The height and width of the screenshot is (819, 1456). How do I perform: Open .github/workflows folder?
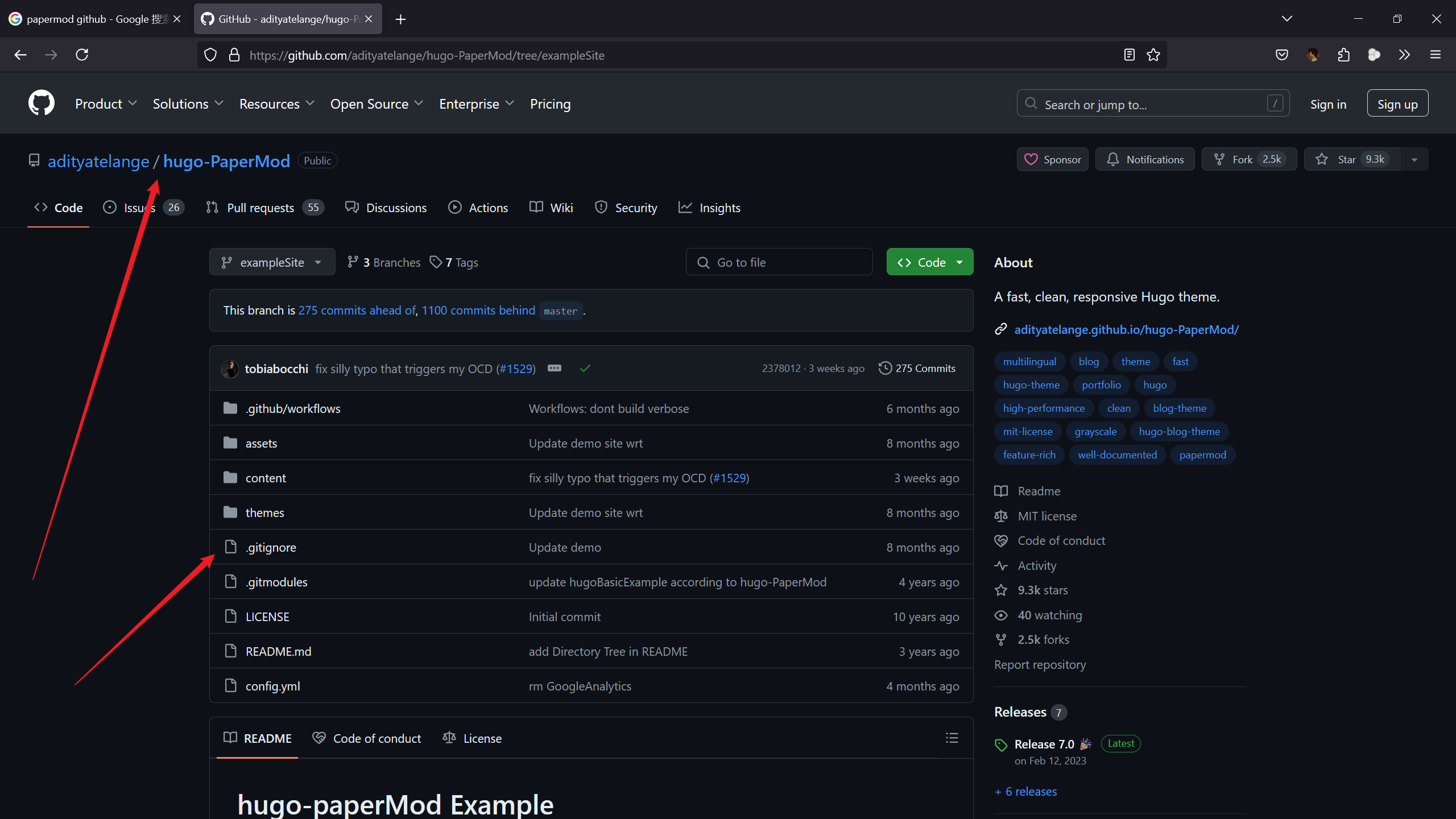pos(293,408)
